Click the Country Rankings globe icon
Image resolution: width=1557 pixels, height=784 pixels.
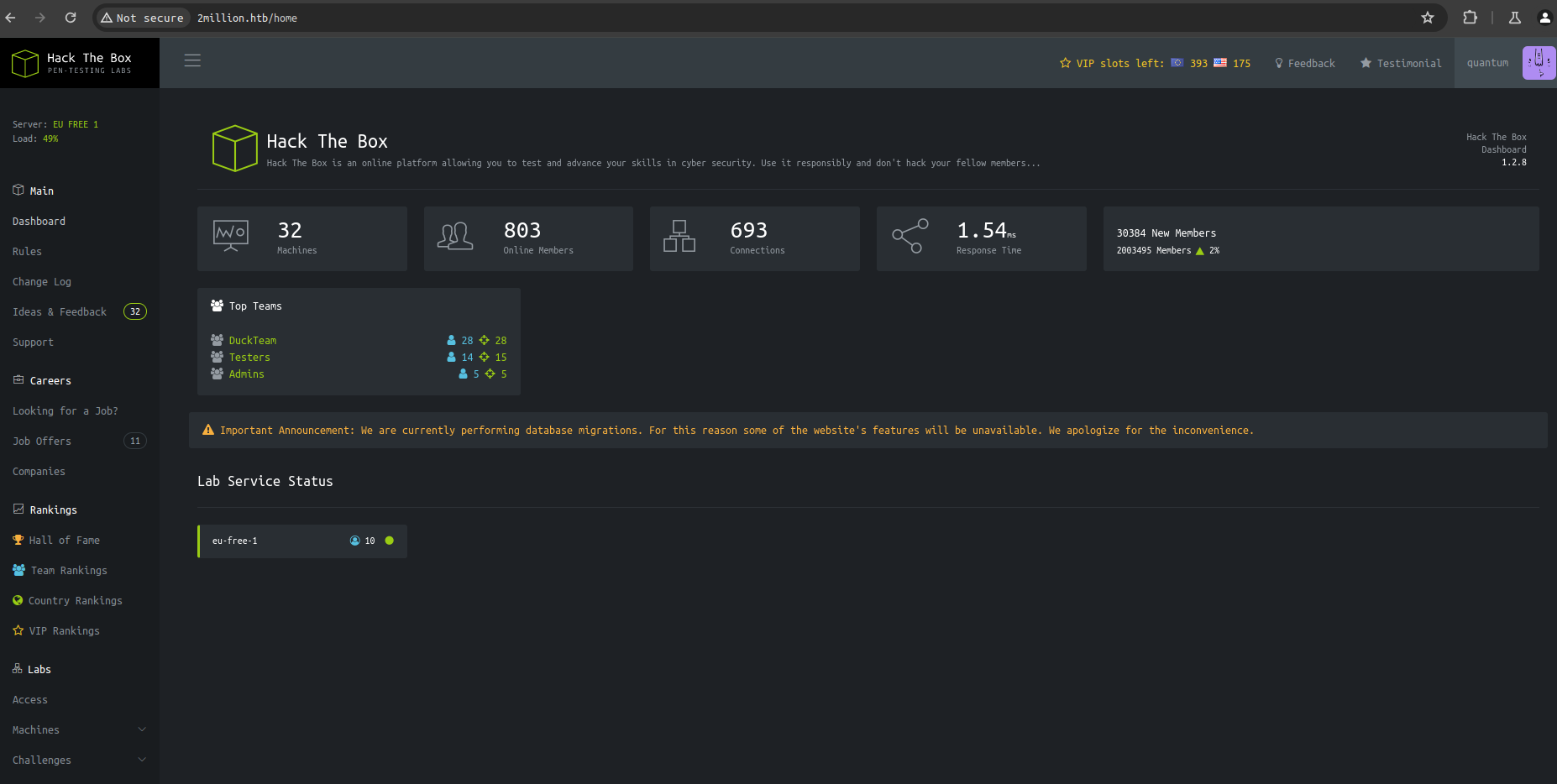point(18,600)
